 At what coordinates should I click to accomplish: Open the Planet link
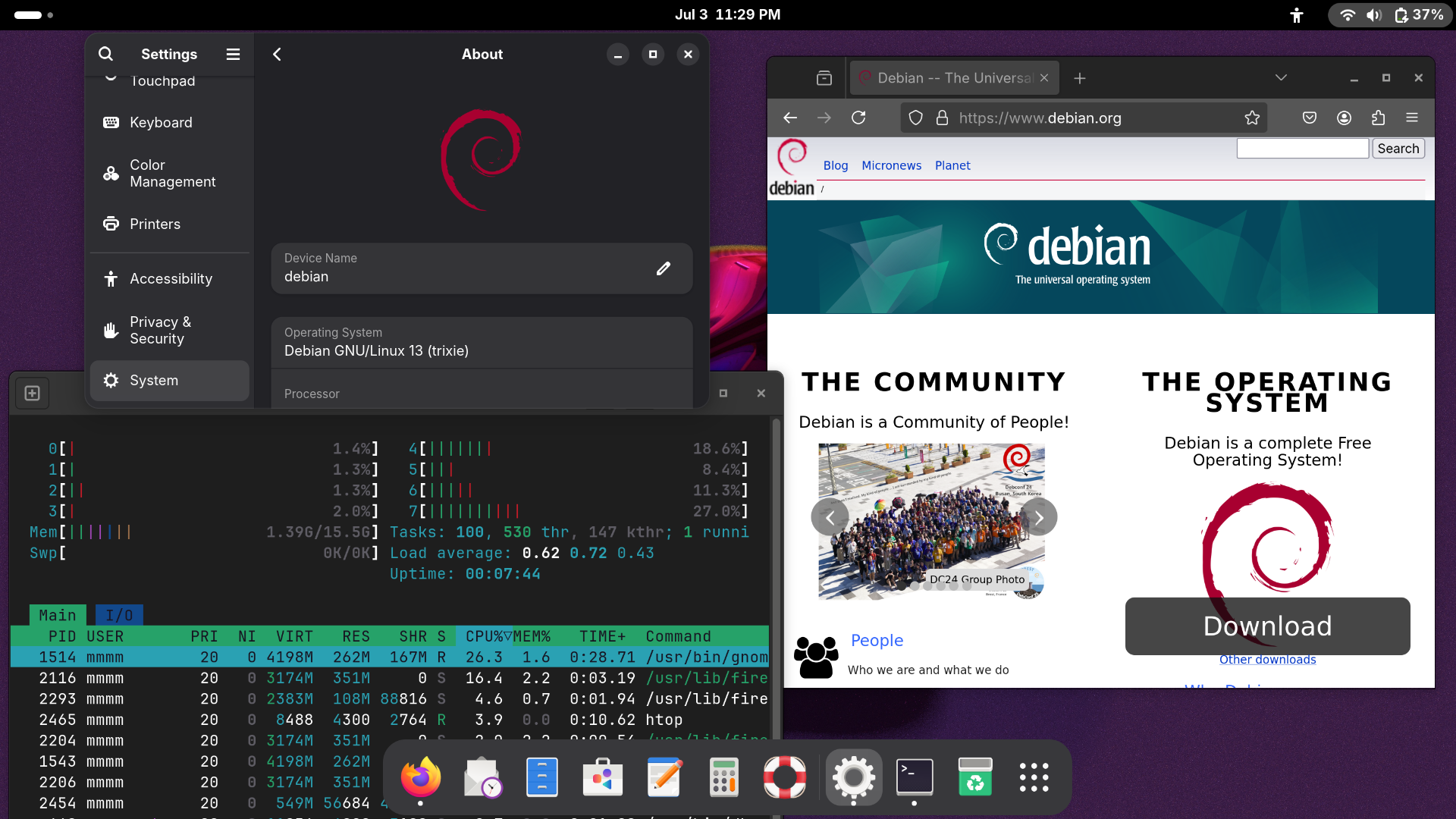tap(952, 165)
